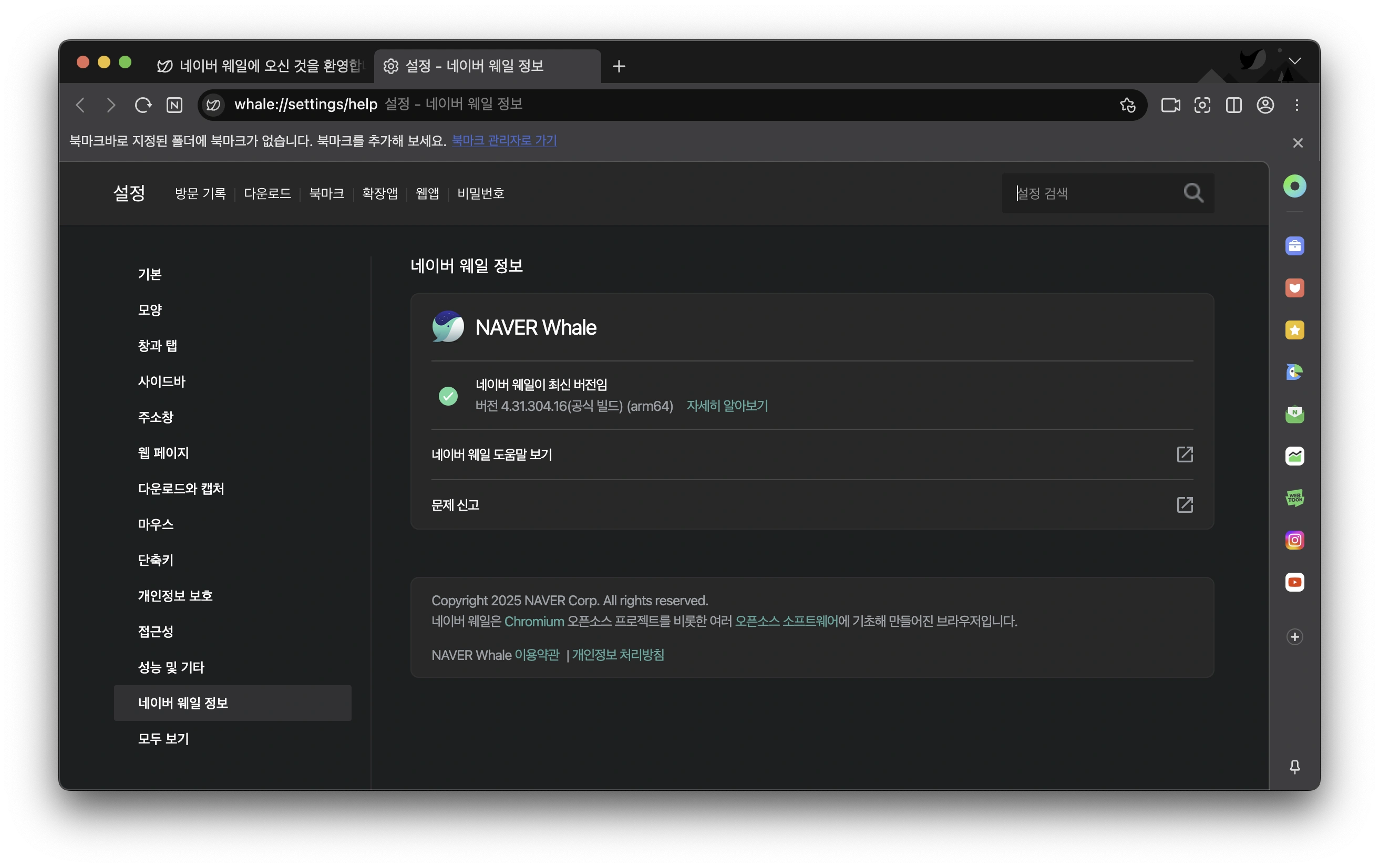The height and width of the screenshot is (868, 1379).
Task: Open 북마크 in settings header
Action: pyautogui.click(x=326, y=193)
